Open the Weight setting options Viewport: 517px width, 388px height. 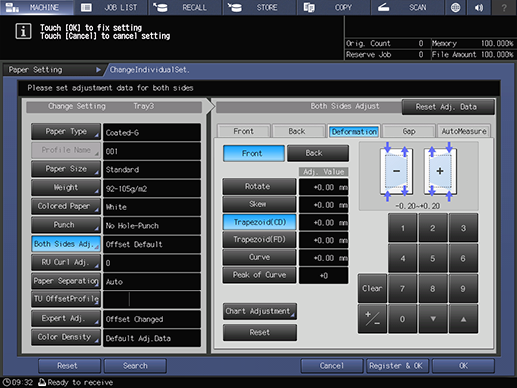click(x=66, y=188)
